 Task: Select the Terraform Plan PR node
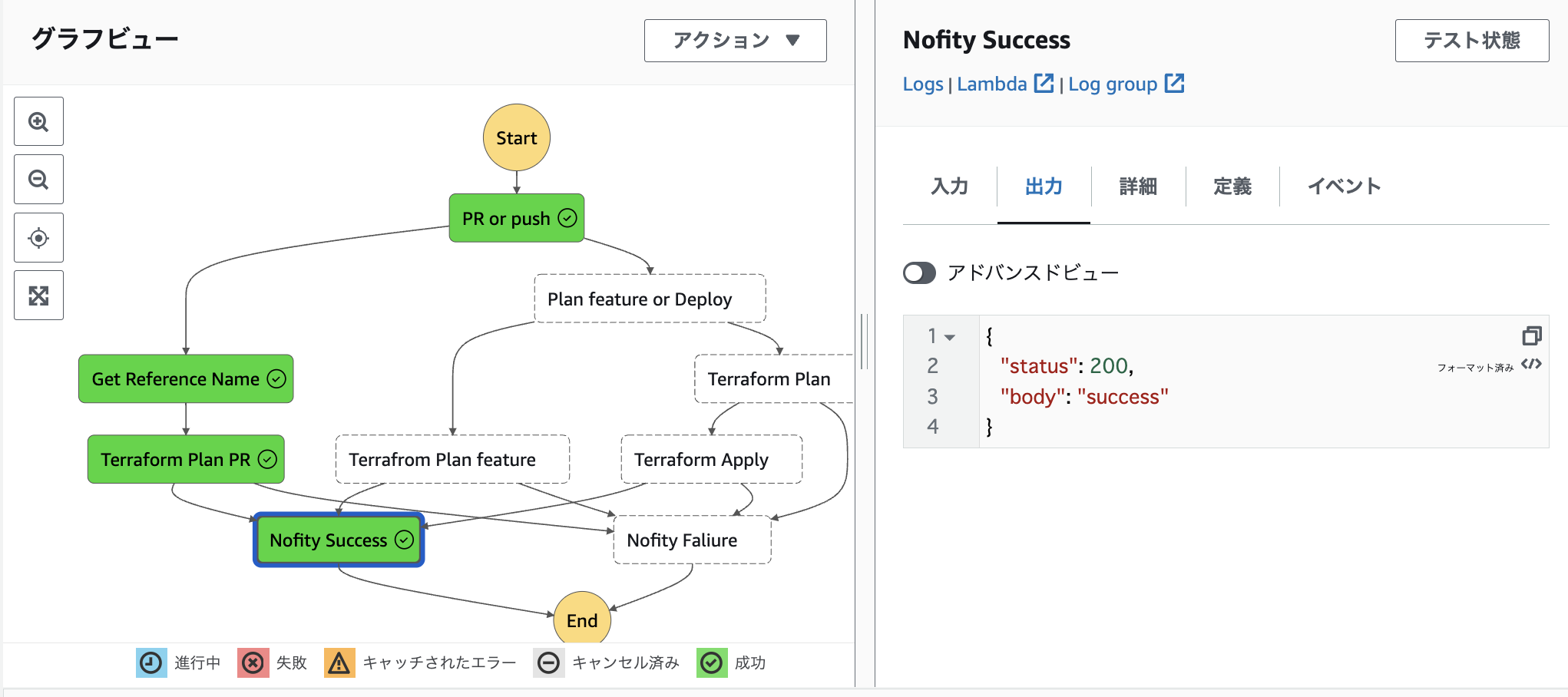[x=186, y=460]
